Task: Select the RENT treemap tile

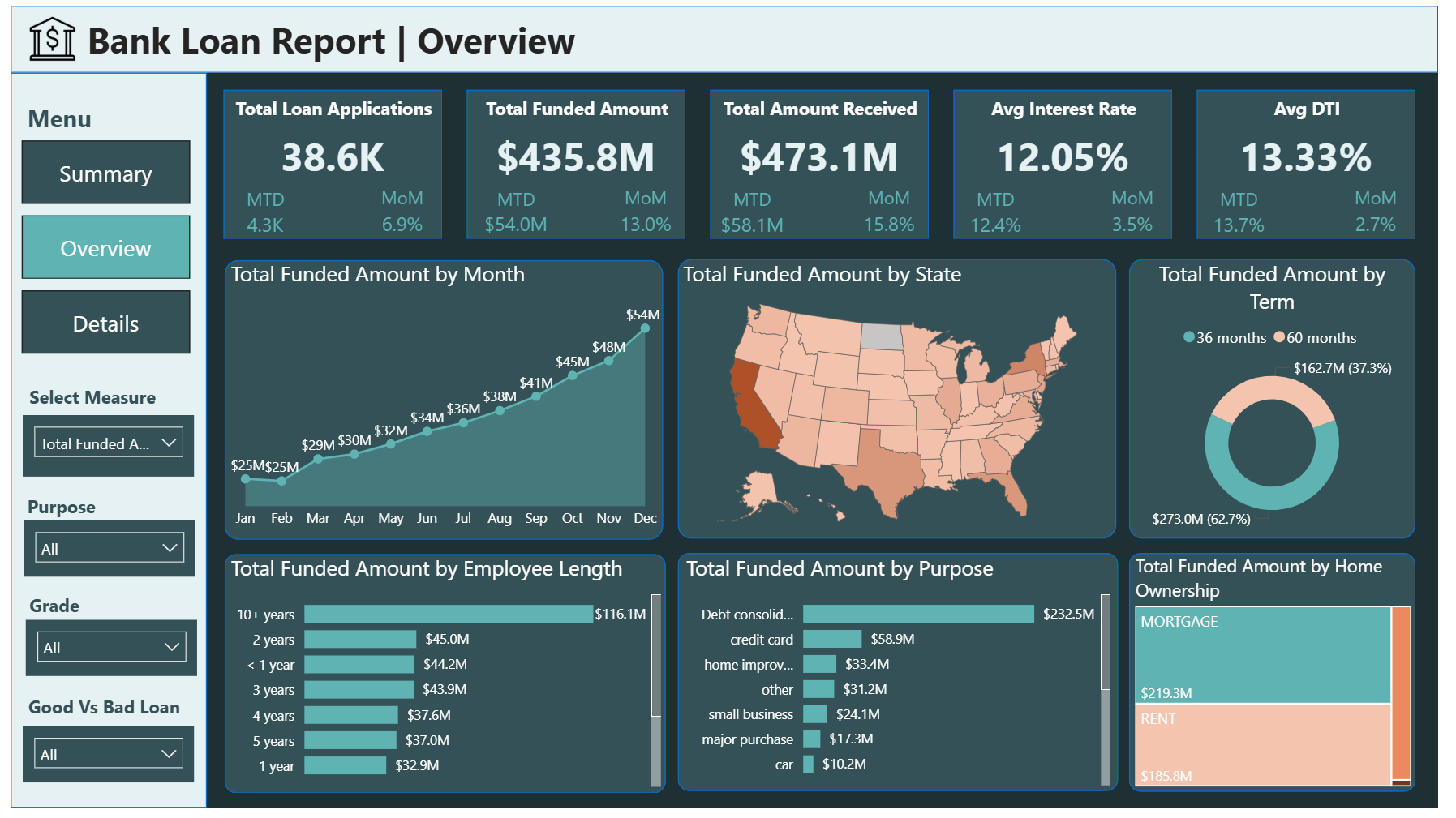Action: click(1262, 743)
